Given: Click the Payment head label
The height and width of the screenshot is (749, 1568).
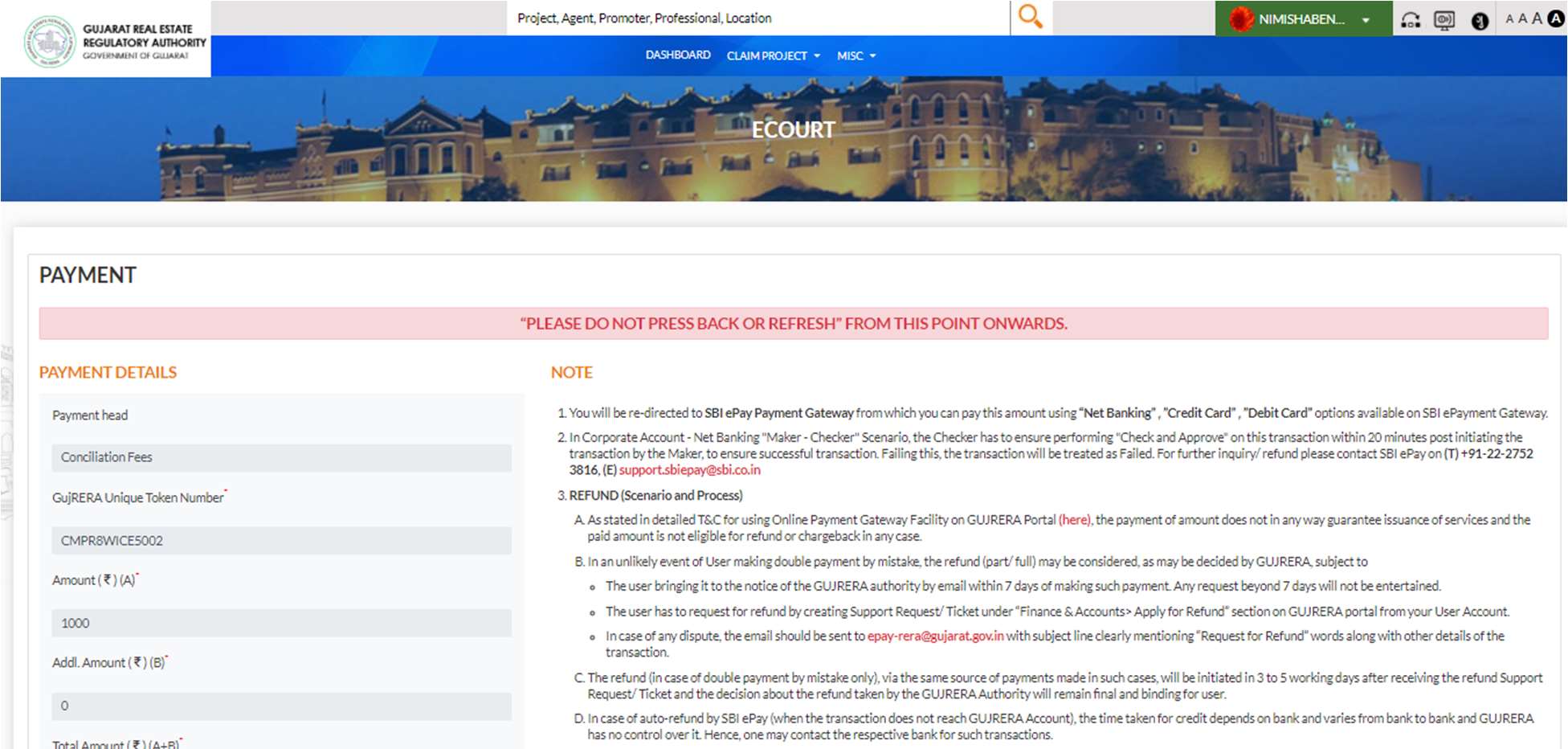Looking at the screenshot, I should click(x=90, y=415).
